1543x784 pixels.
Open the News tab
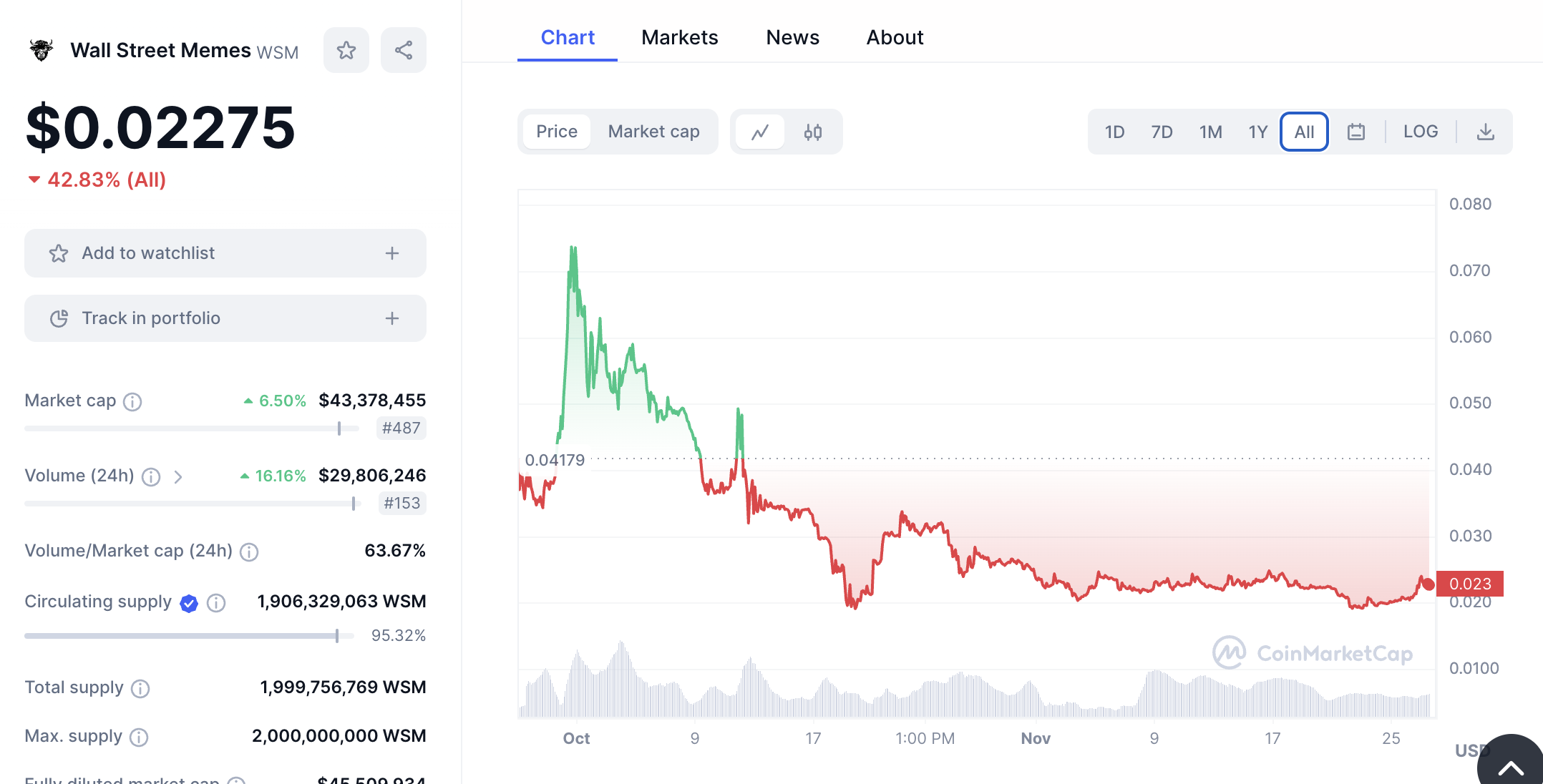792,37
